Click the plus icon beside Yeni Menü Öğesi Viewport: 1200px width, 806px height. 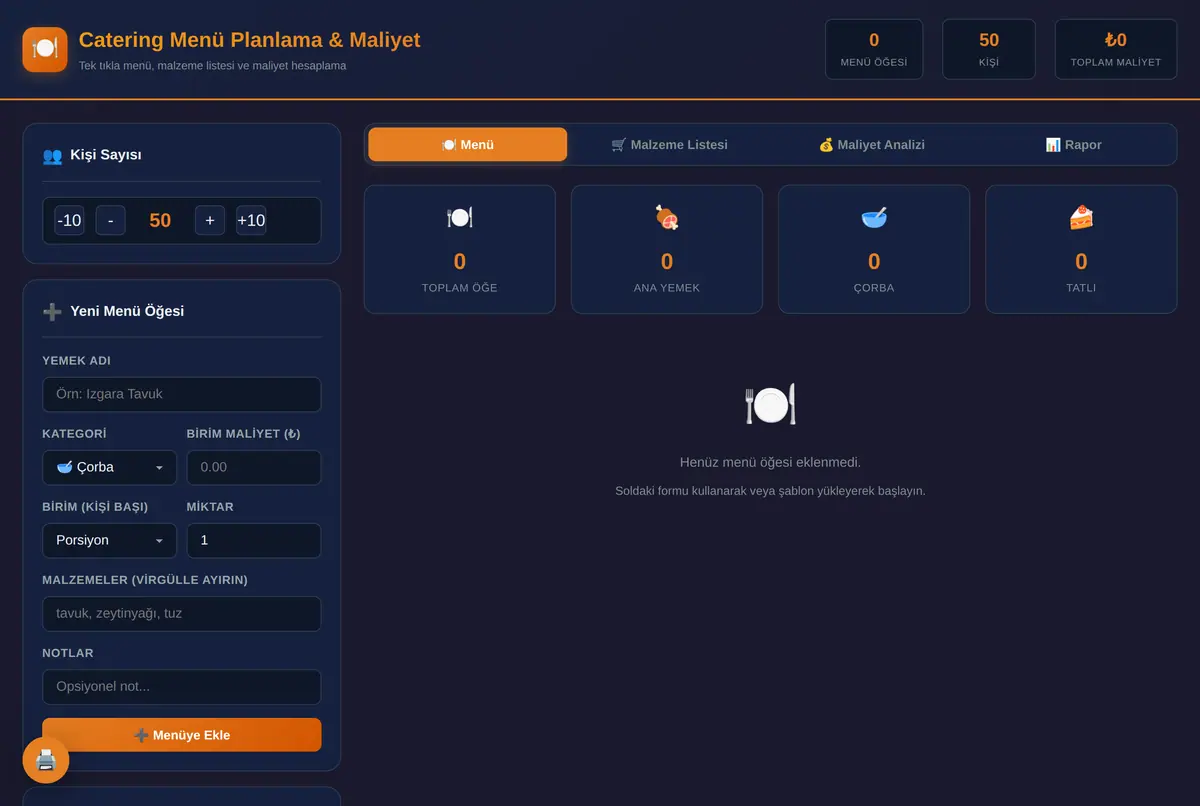[52, 312]
